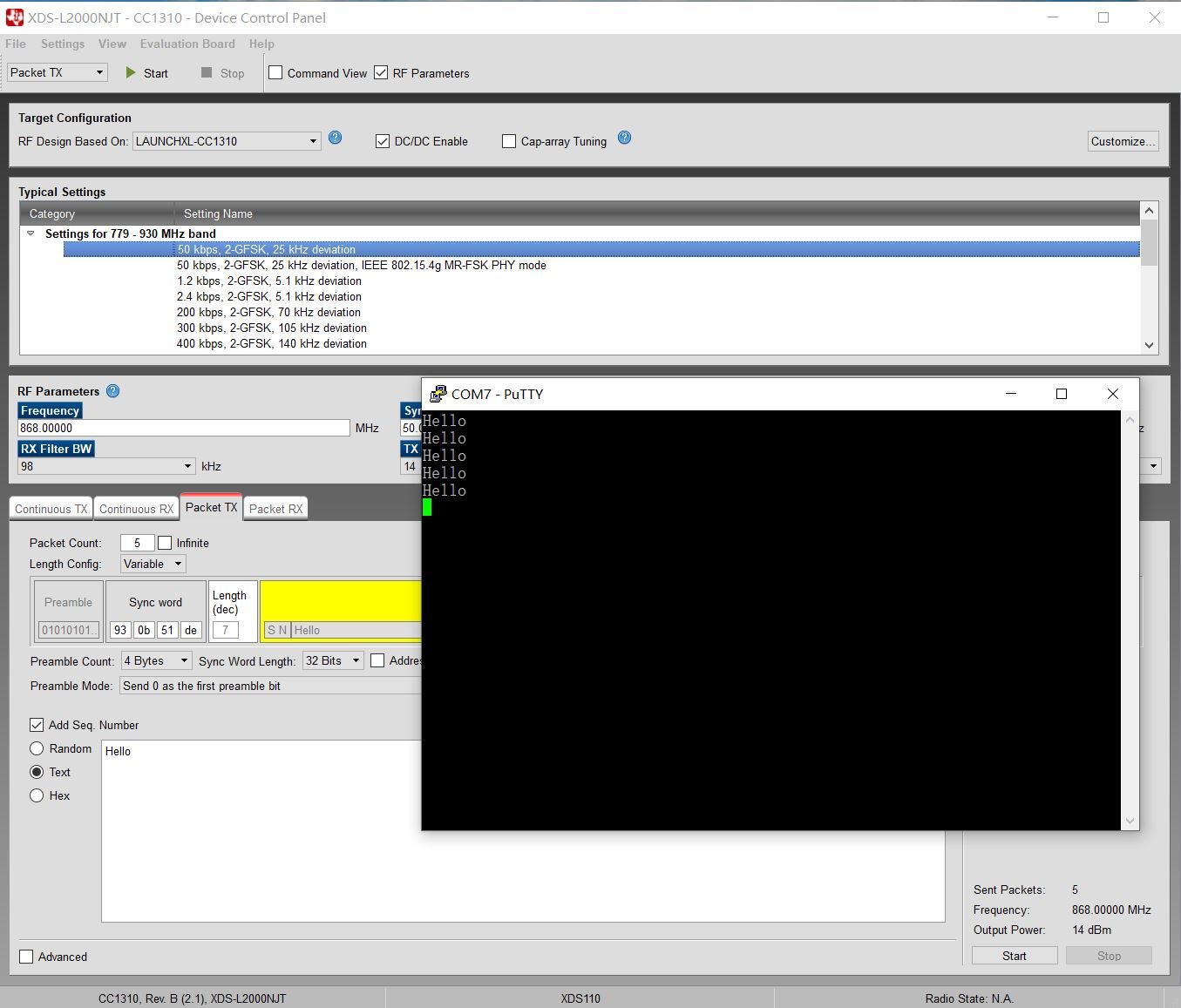
Task: Open the Help menu
Action: click(x=261, y=44)
